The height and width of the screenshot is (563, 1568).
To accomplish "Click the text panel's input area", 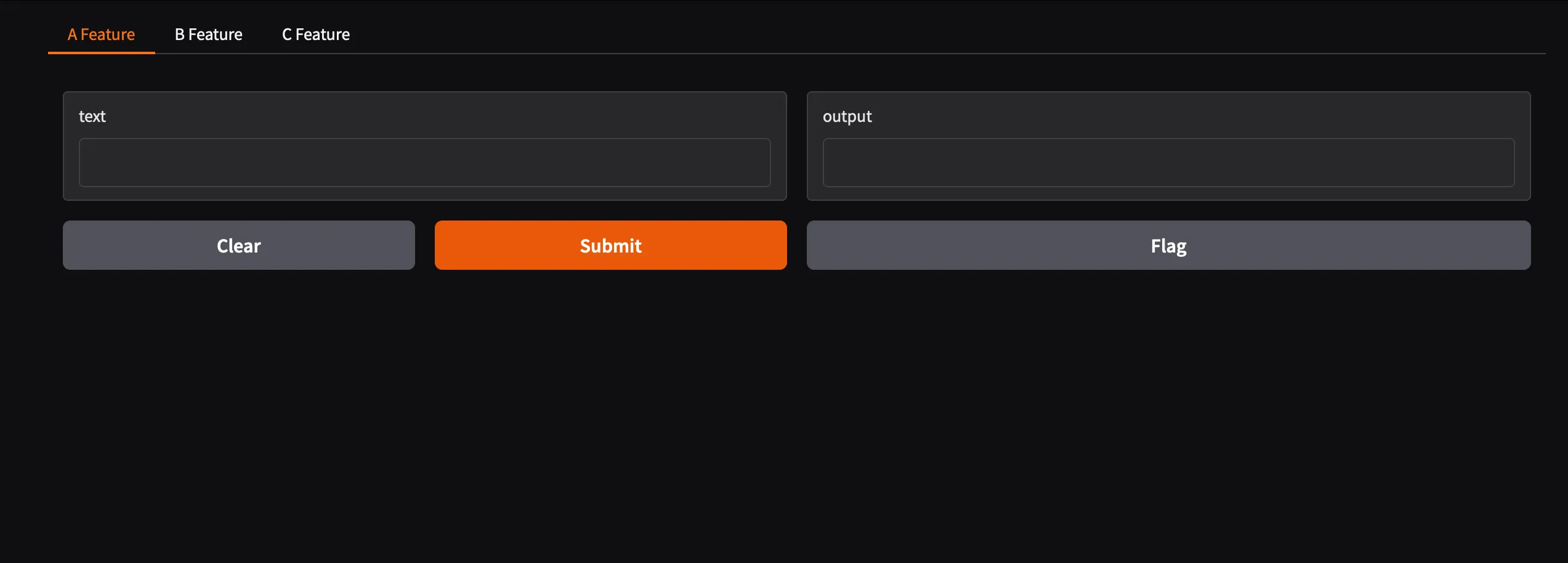I will point(424,163).
